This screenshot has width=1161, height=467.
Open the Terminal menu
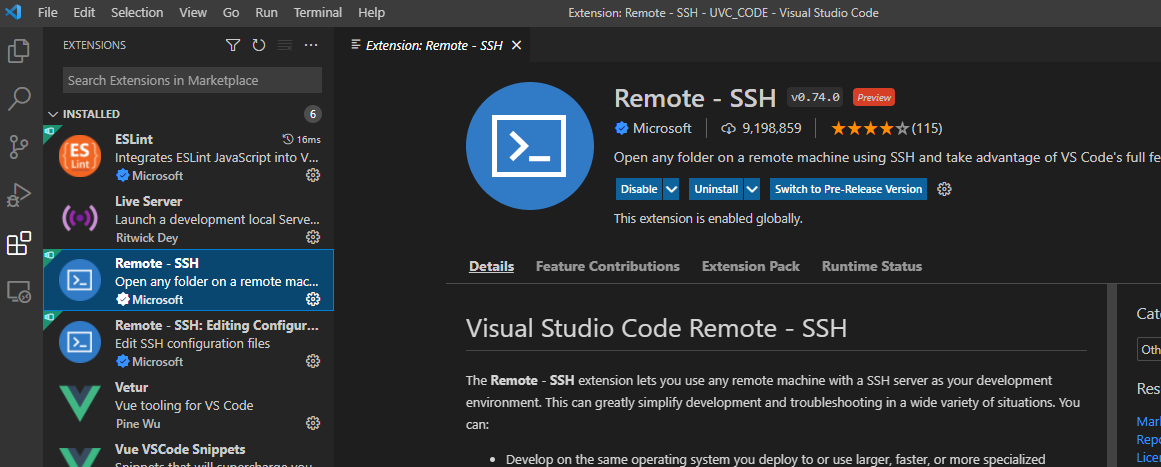[318, 13]
